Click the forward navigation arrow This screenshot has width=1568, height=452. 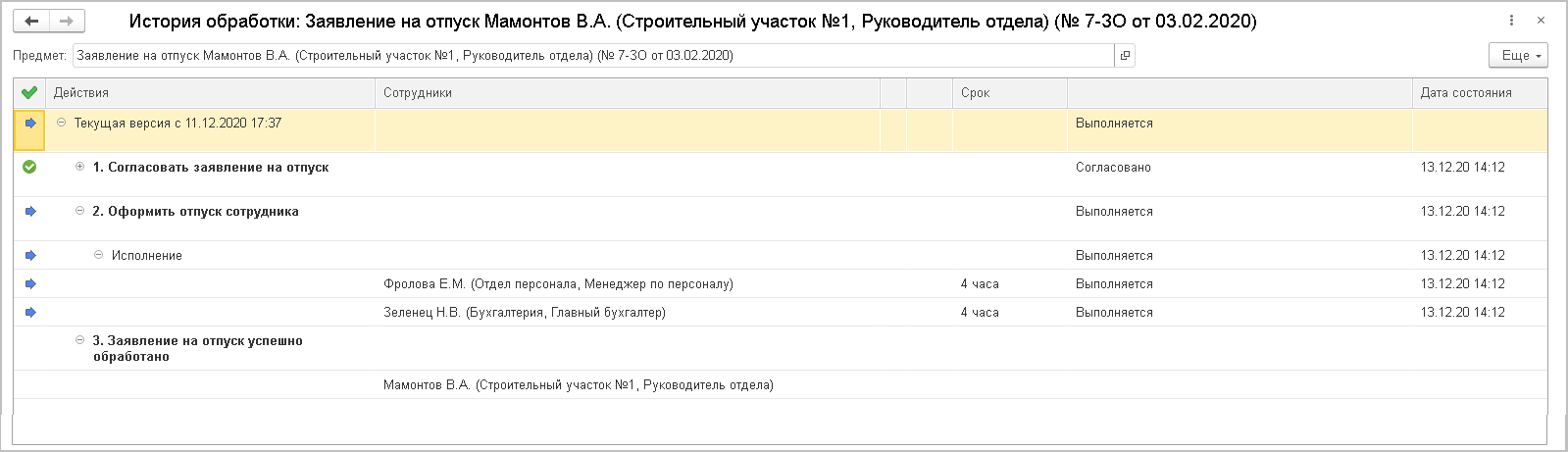click(66, 21)
